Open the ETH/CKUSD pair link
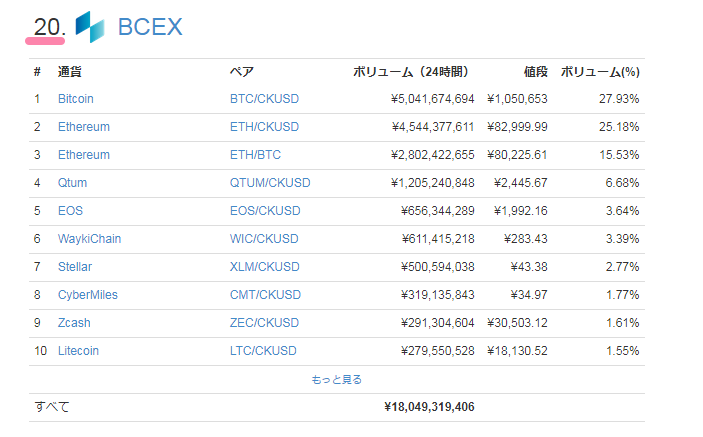Image resolution: width=703 pixels, height=437 pixels. [x=264, y=127]
